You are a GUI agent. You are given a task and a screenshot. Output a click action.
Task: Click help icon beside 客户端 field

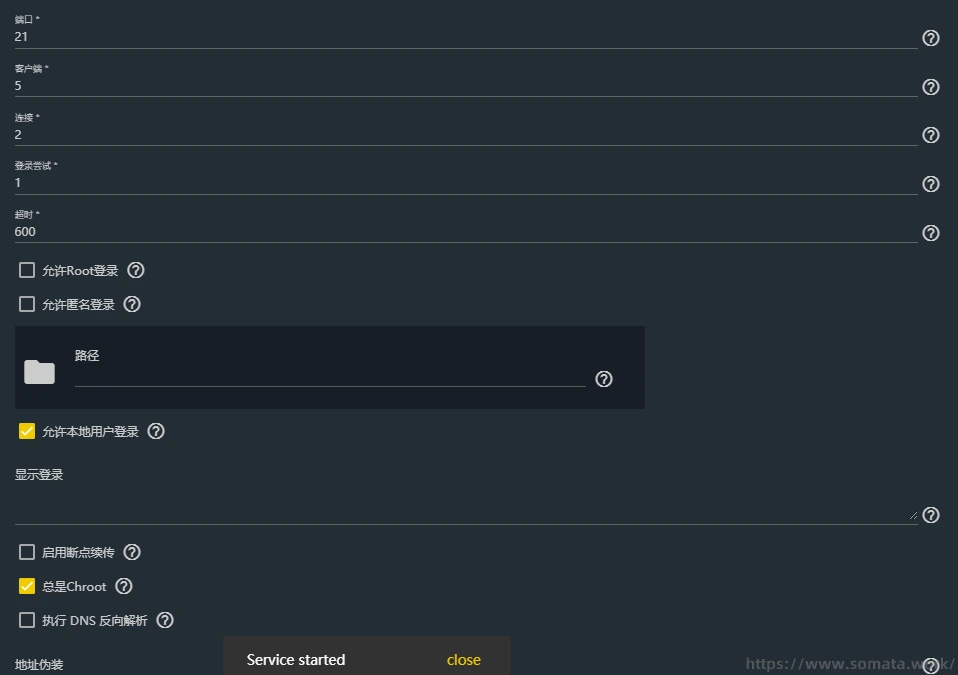click(930, 87)
